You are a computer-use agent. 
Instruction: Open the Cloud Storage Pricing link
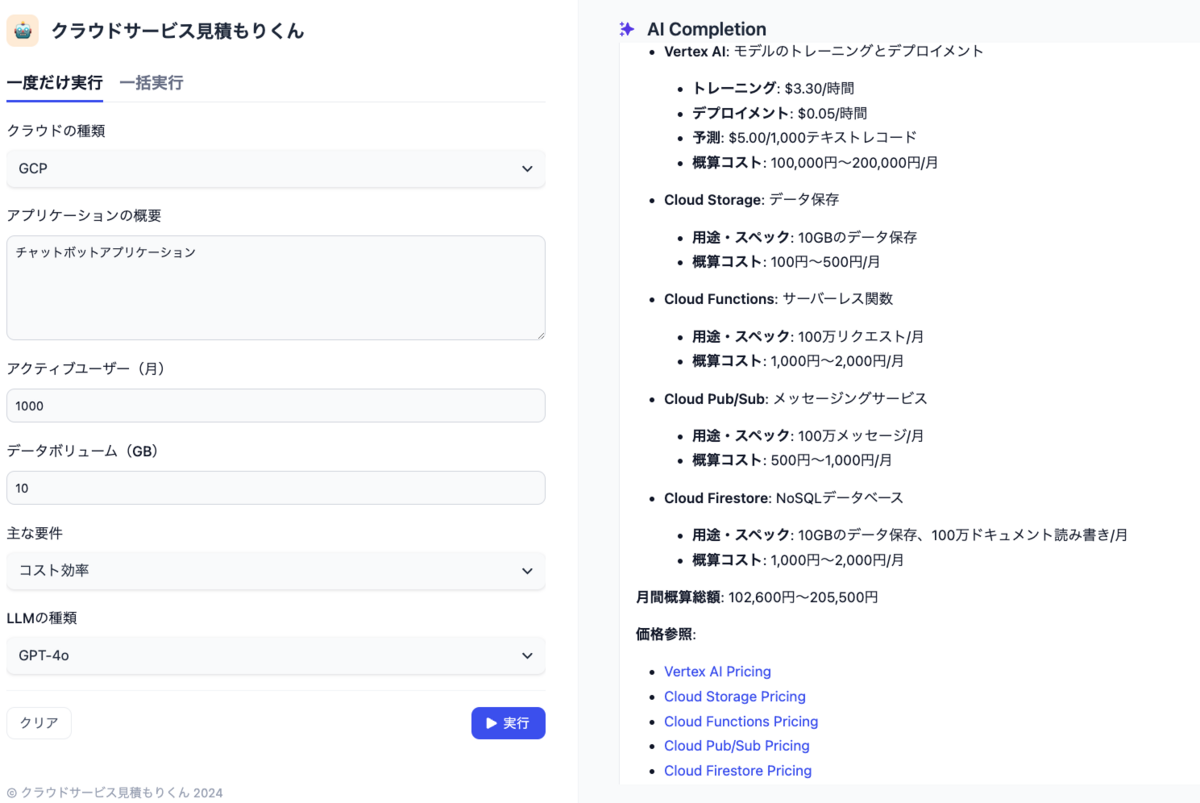pos(735,696)
